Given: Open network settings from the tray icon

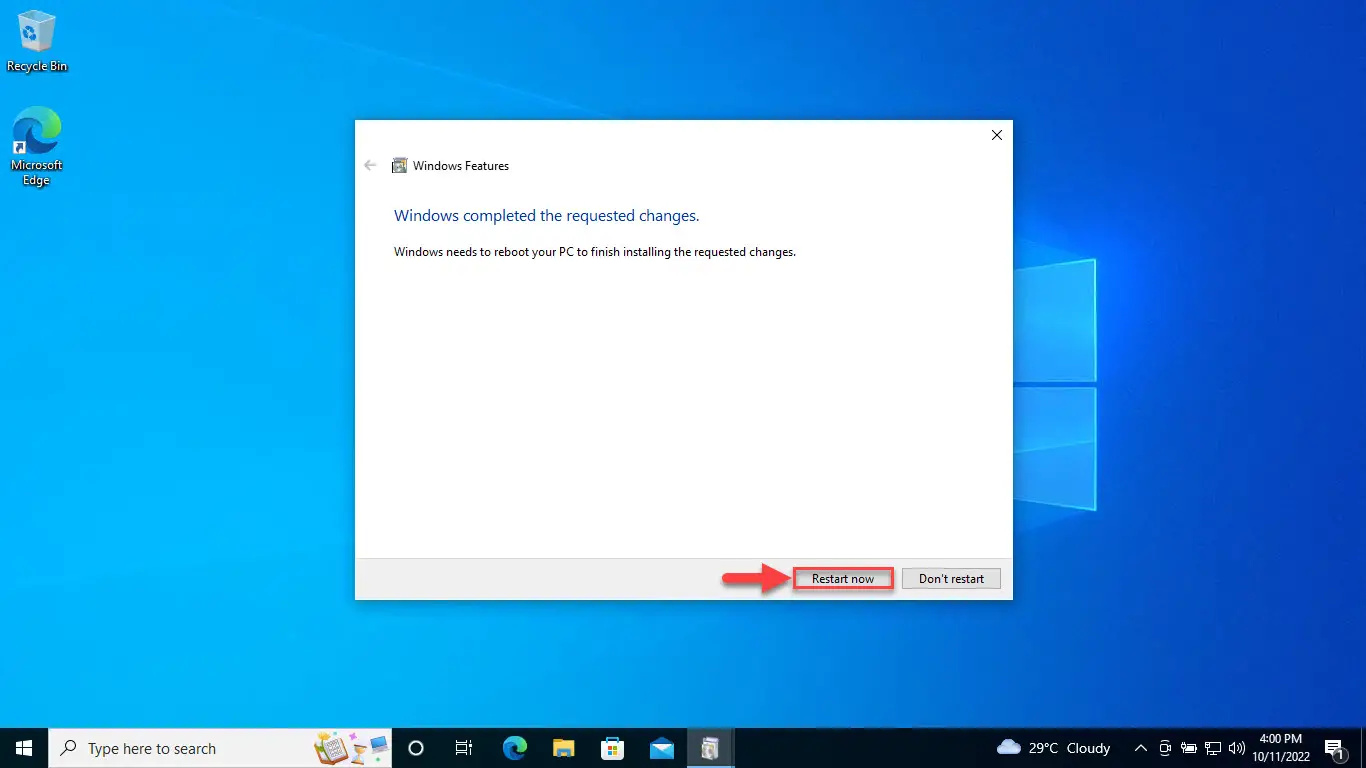Looking at the screenshot, I should tap(1213, 748).
